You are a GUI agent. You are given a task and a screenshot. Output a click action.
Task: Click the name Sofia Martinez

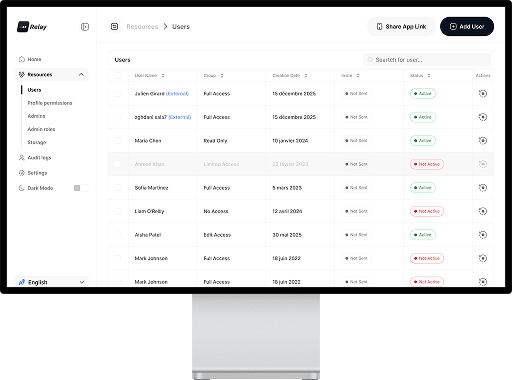tap(151, 188)
